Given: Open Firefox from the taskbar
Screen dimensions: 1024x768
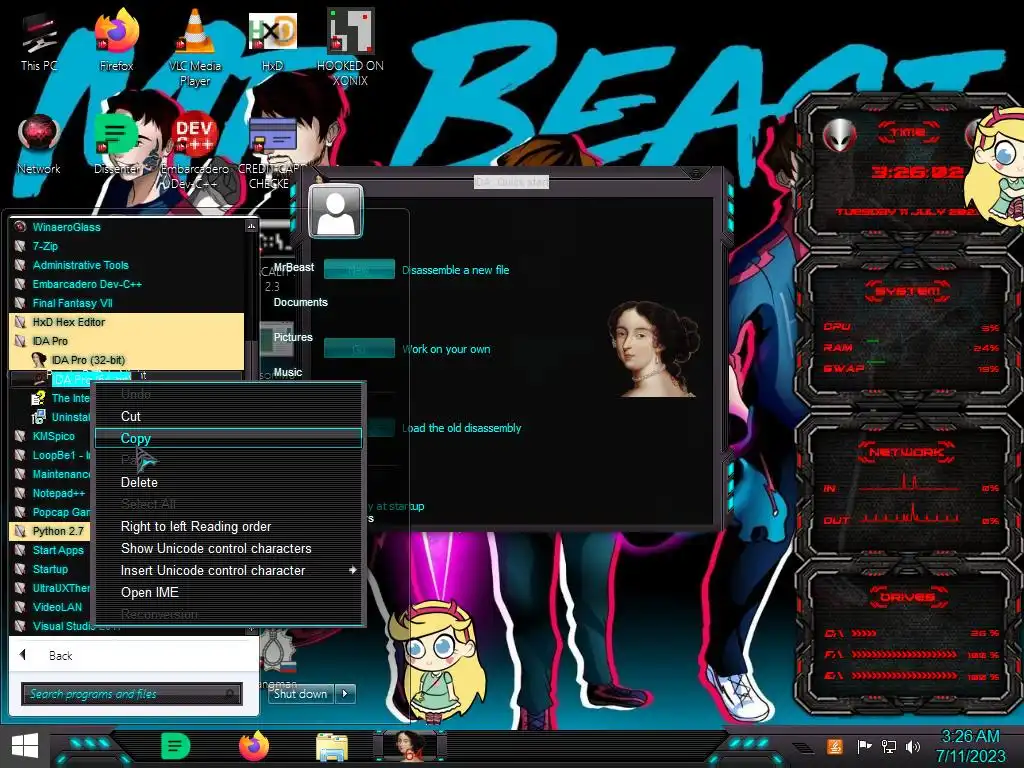Looking at the screenshot, I should coord(253,746).
